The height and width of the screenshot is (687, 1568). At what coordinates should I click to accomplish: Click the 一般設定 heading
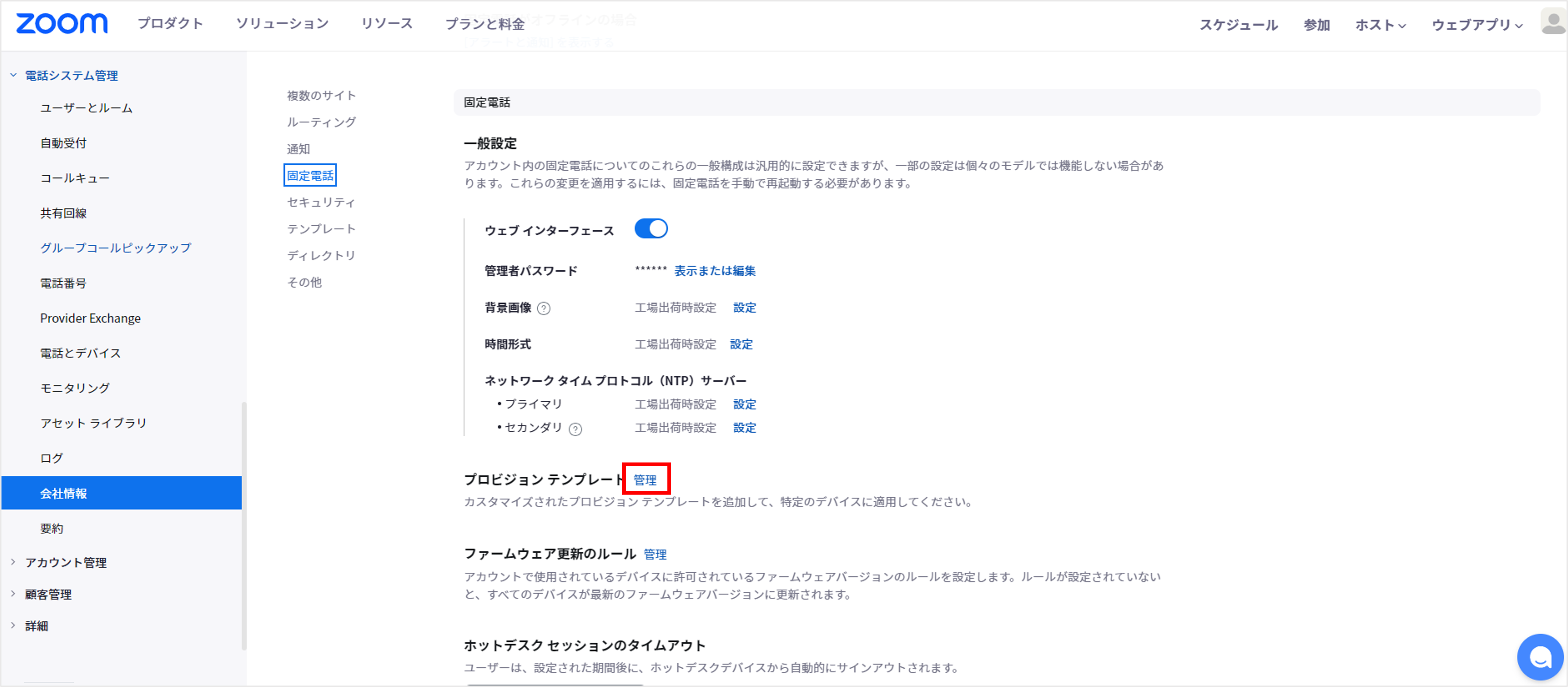tap(490, 143)
